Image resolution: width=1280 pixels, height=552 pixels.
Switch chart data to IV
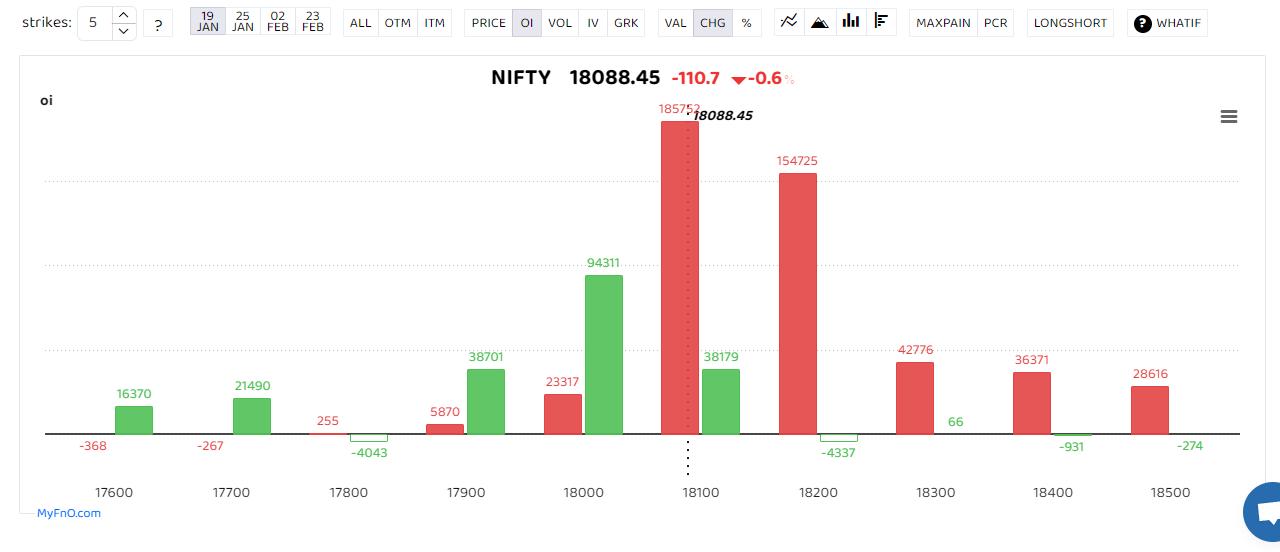tap(593, 23)
